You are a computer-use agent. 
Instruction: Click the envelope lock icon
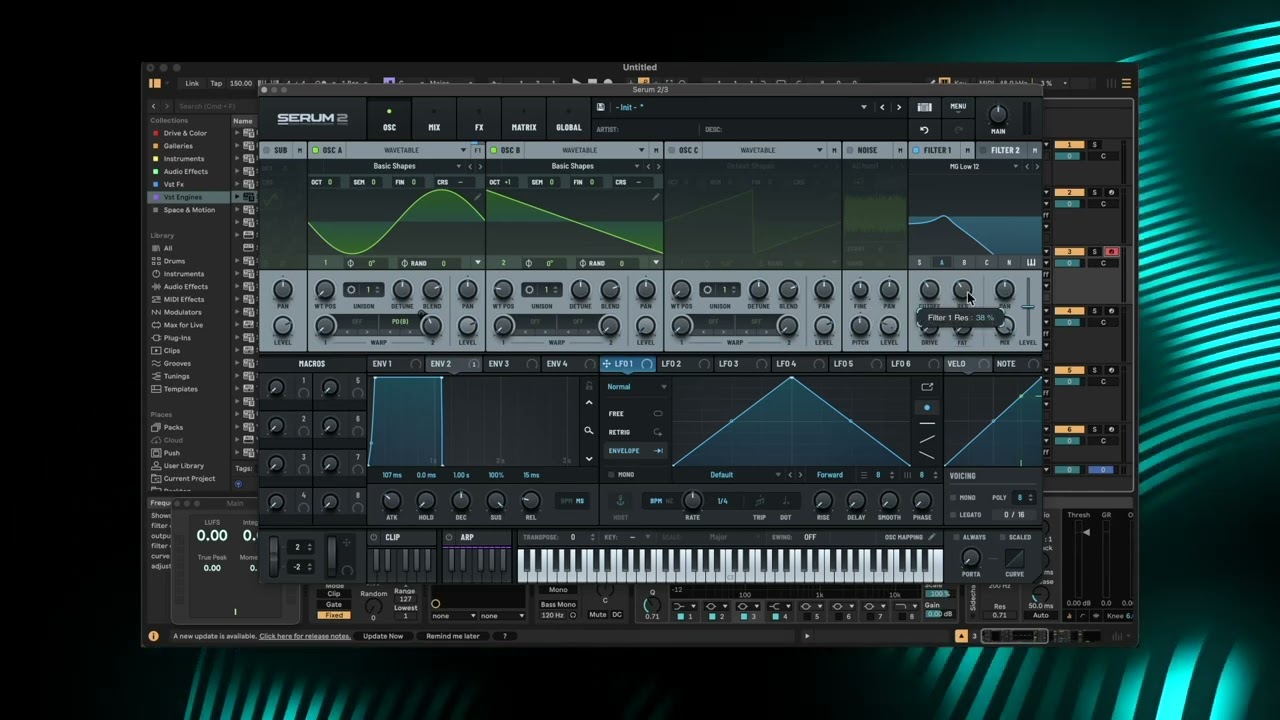click(589, 385)
